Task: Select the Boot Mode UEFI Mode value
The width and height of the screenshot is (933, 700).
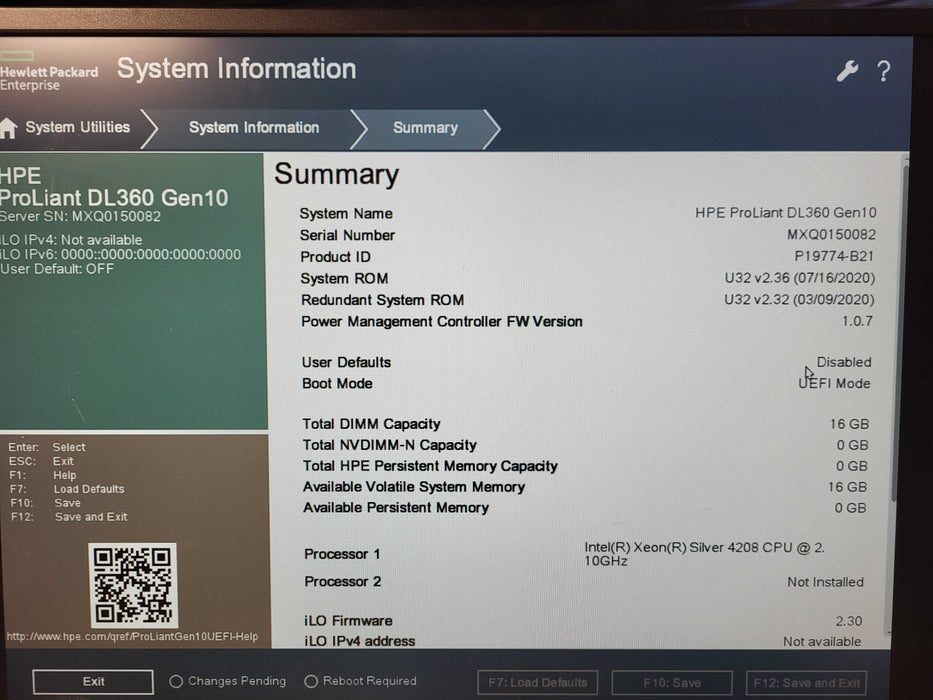Action: [836, 383]
